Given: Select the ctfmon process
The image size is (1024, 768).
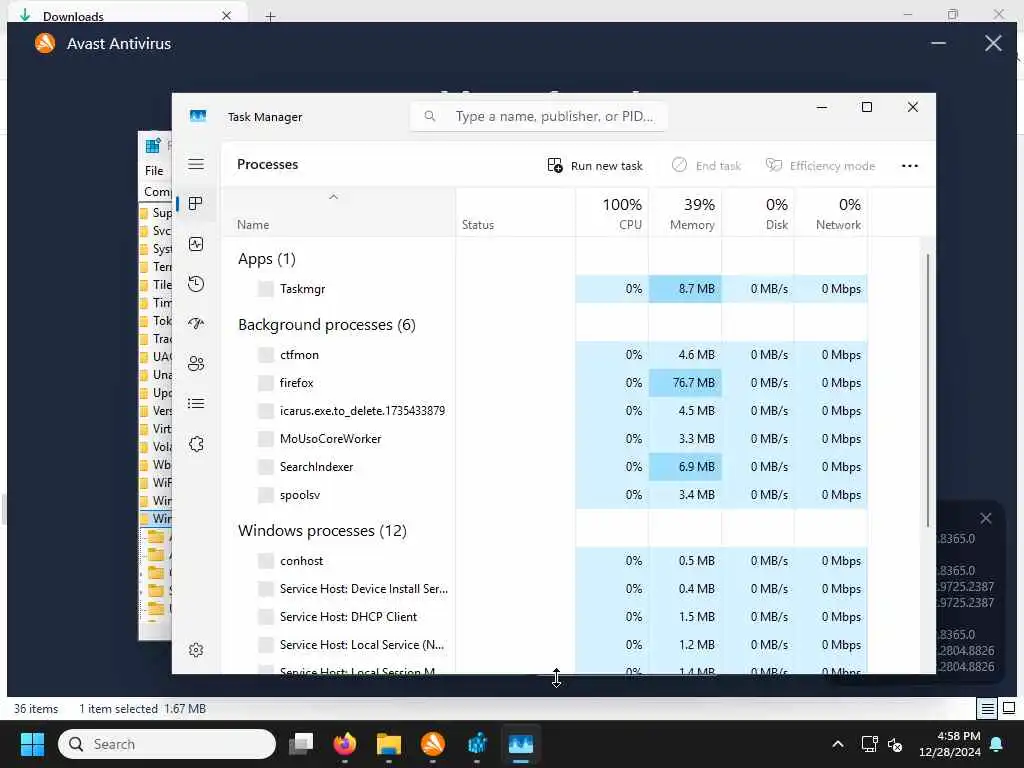Looking at the screenshot, I should (545, 355).
